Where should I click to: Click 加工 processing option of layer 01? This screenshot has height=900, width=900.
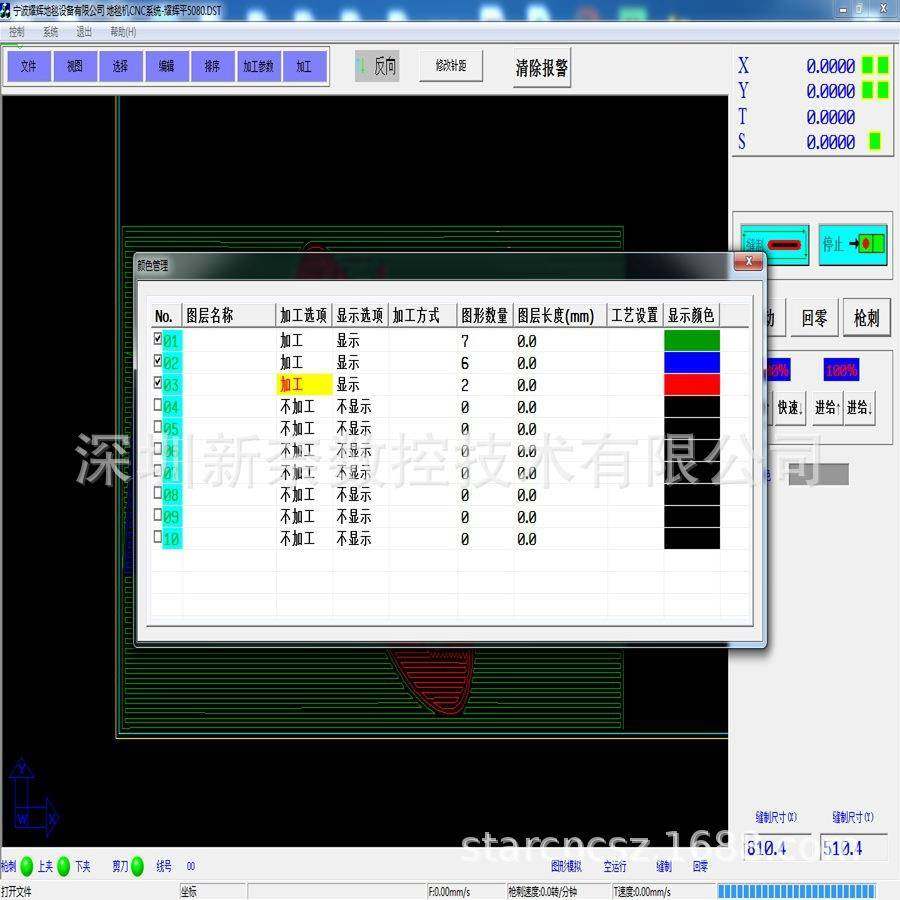tap(292, 341)
